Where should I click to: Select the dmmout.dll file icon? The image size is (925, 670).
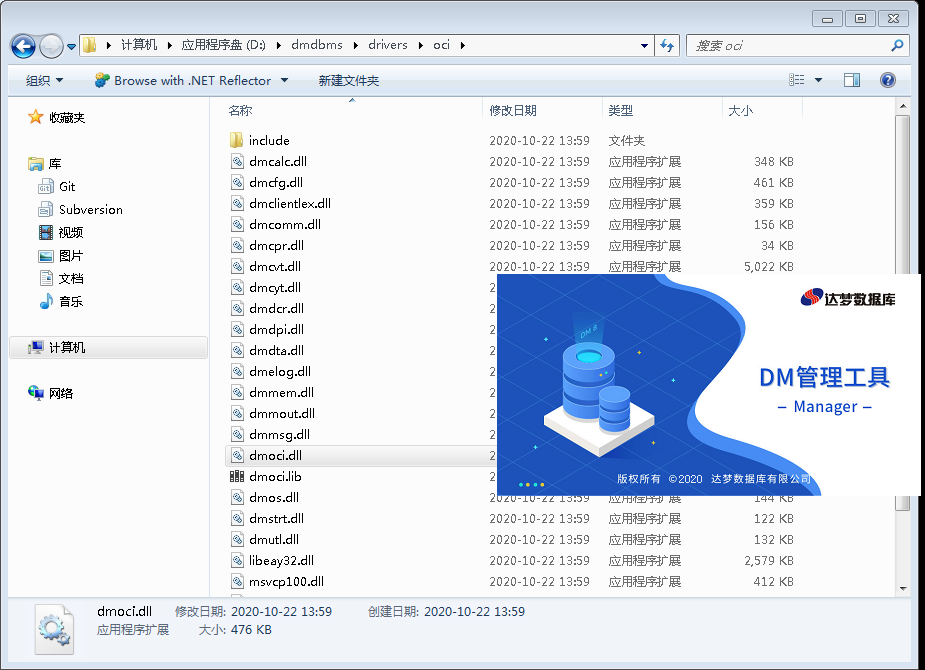point(237,413)
